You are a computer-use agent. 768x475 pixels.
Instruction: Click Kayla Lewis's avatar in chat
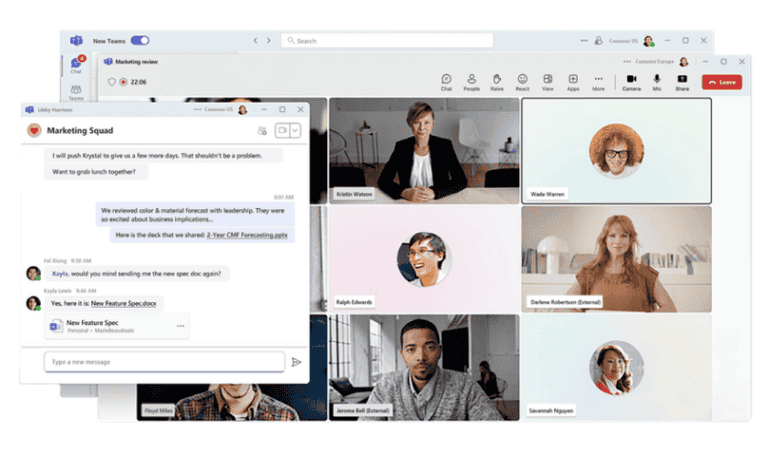33,303
